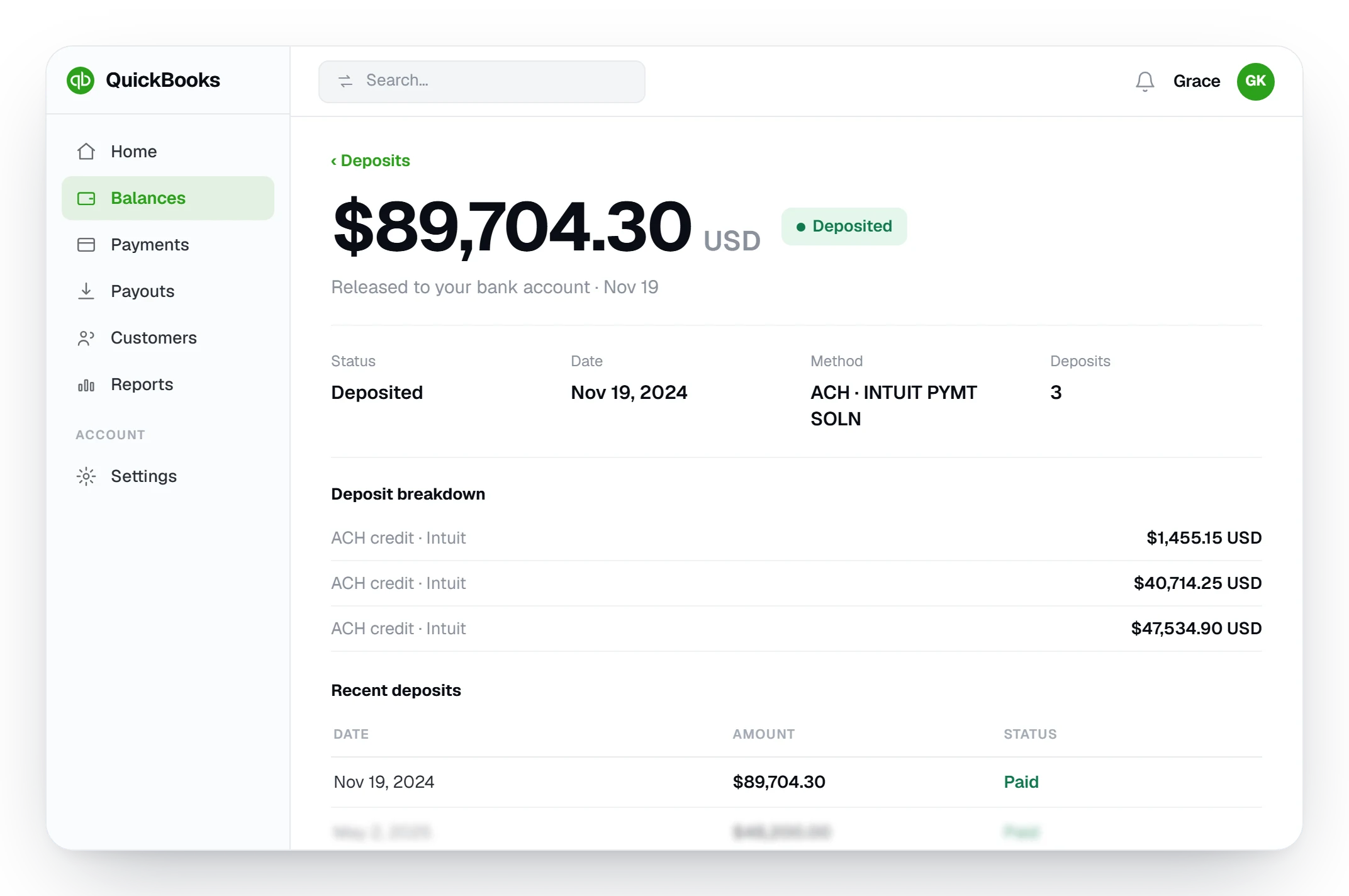Select the $47,534.90 USD breakdown amount

point(1196,629)
